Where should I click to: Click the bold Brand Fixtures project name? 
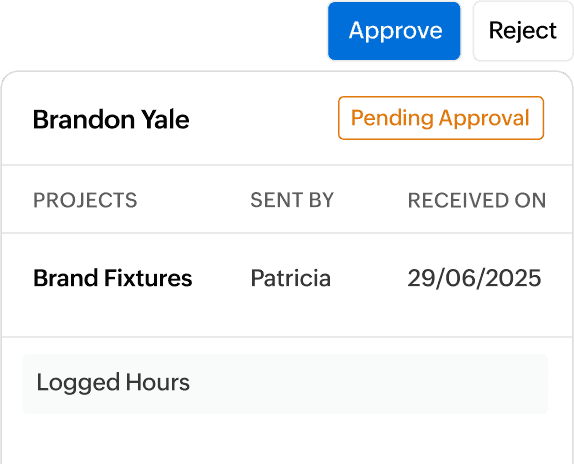click(113, 278)
